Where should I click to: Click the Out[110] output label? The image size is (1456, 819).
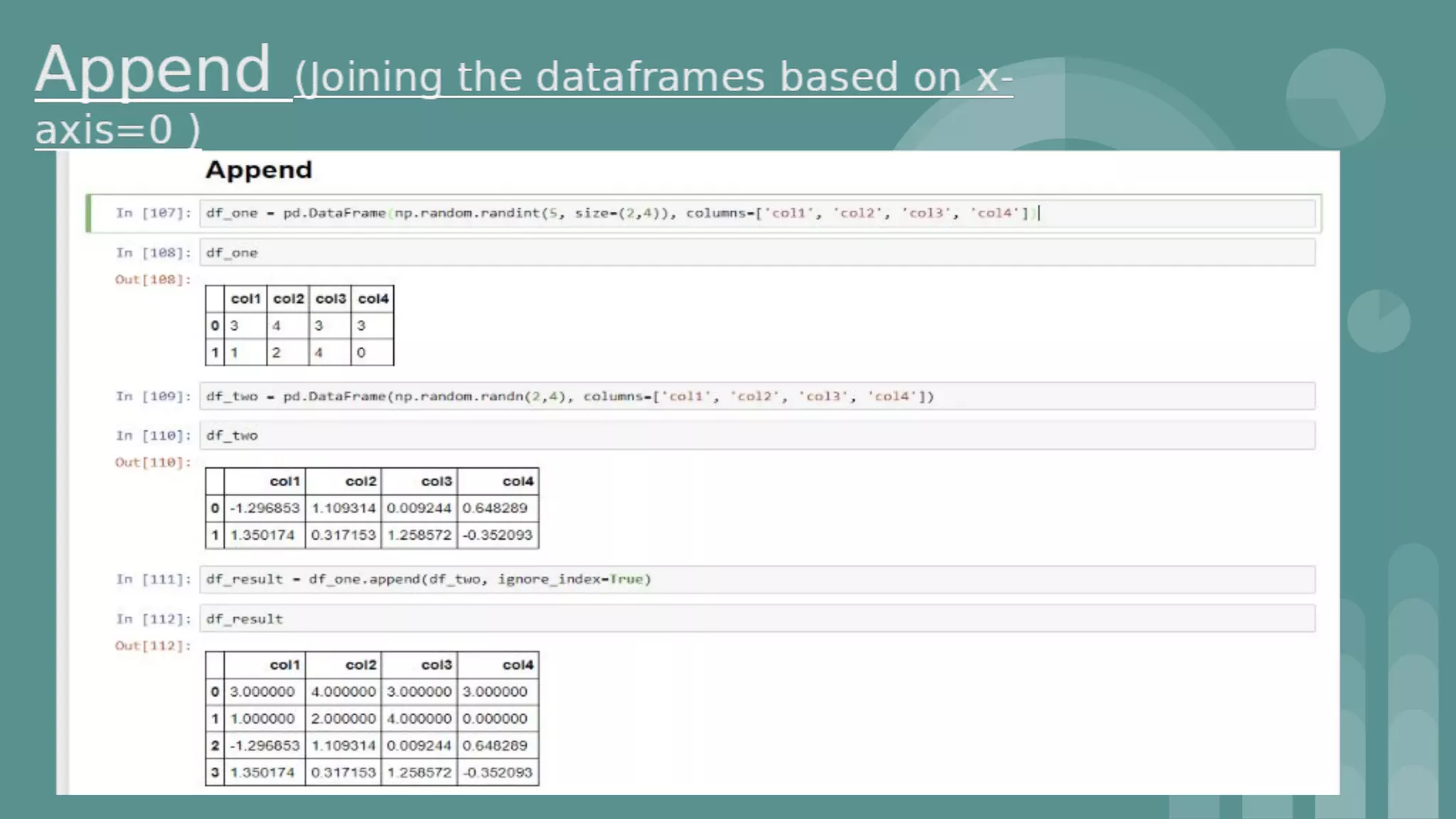[x=153, y=463]
